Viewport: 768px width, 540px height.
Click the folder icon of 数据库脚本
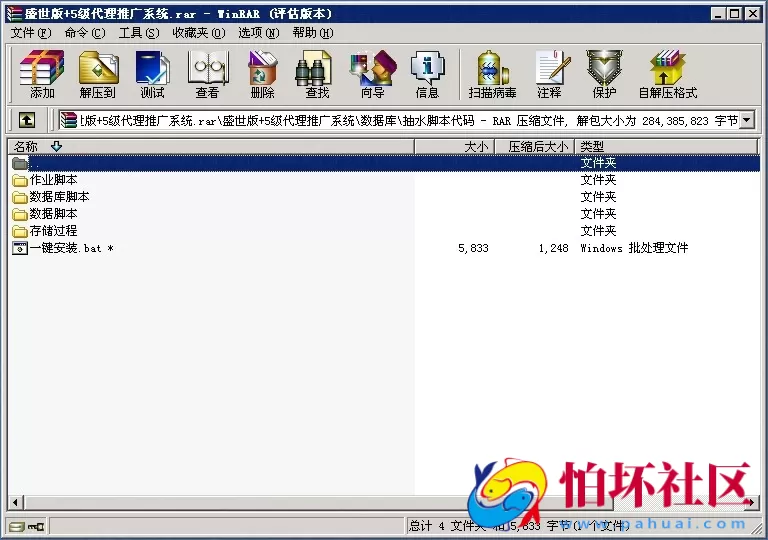coord(20,197)
